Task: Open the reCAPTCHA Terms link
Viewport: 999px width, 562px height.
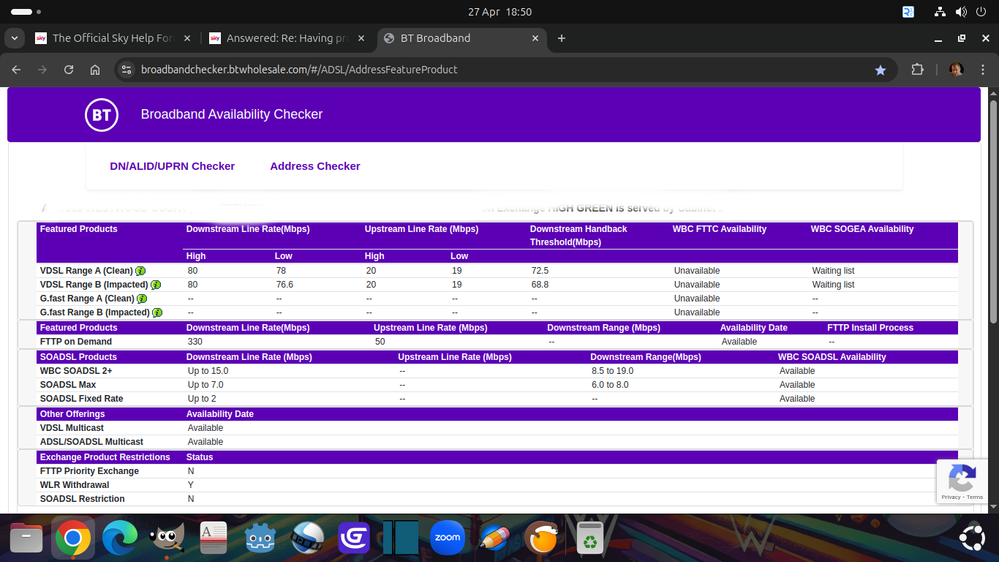Action: (x=975, y=497)
